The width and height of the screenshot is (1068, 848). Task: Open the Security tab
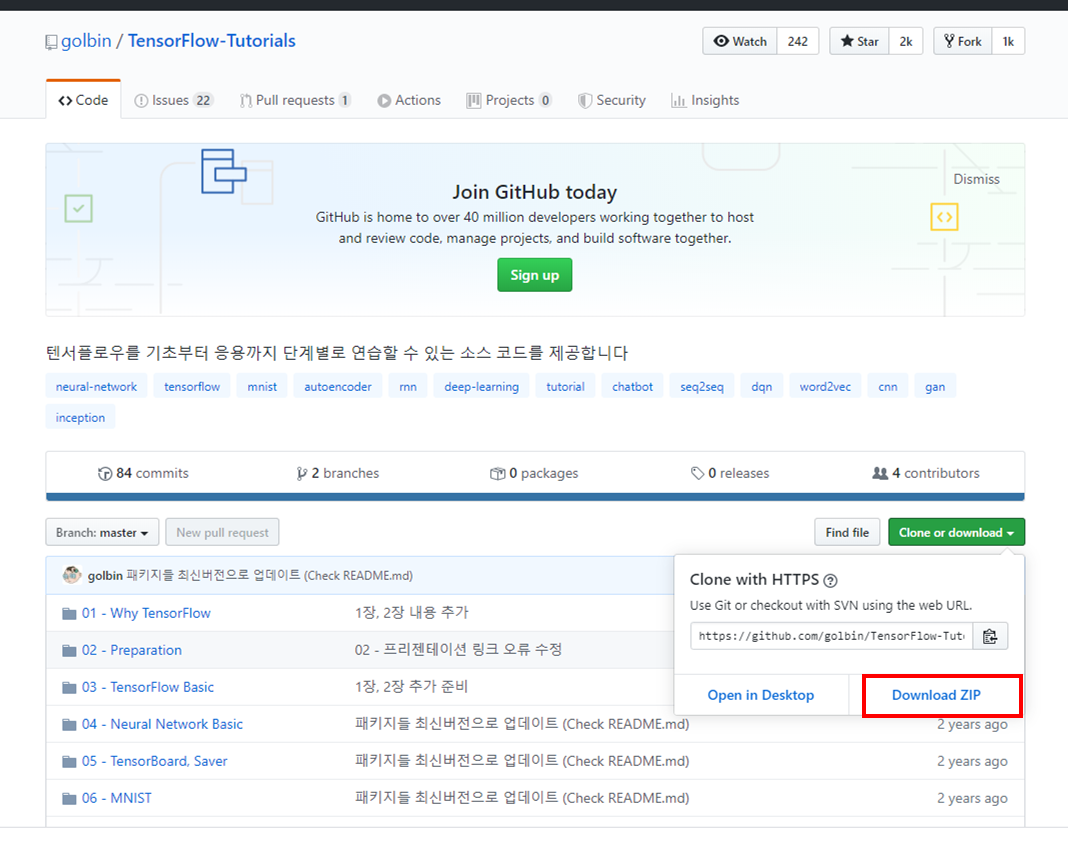pyautogui.click(x=612, y=100)
